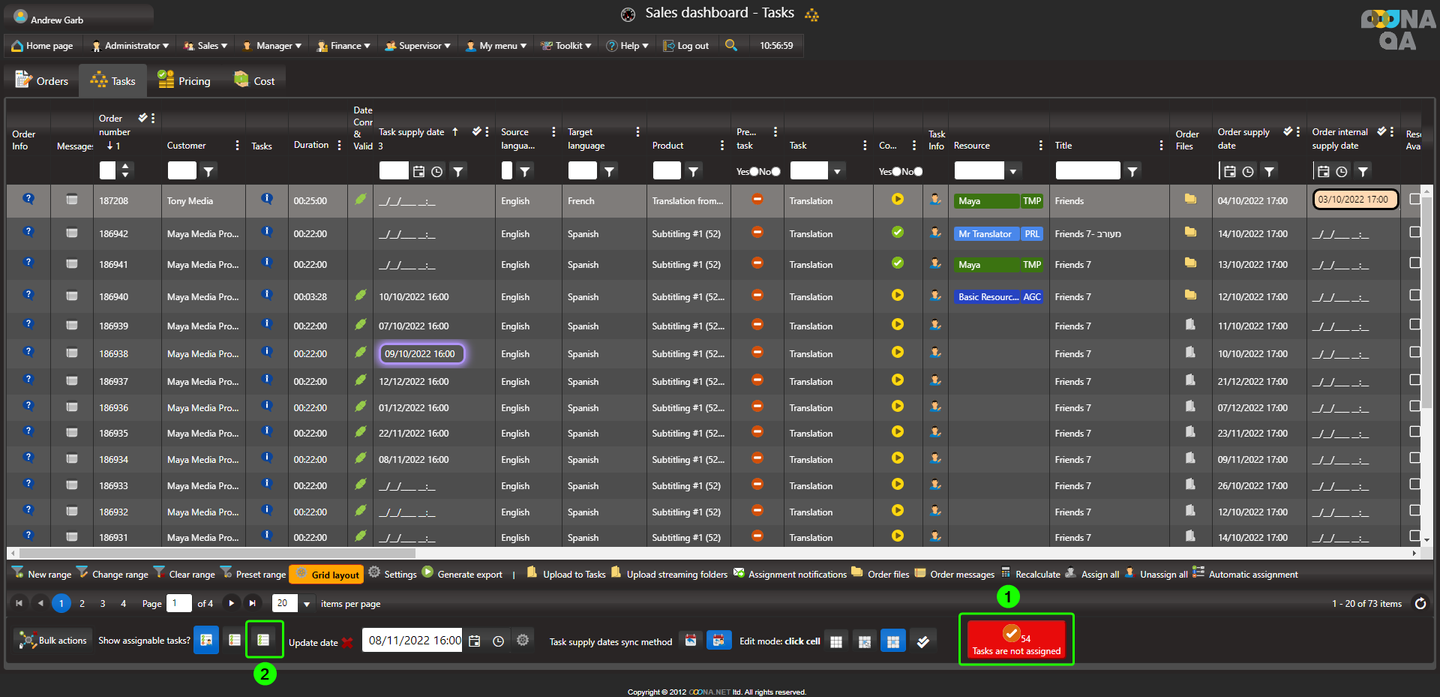Click the Customer column filter funnel icon
Screen dimensions: 1440x697
click(x=208, y=171)
